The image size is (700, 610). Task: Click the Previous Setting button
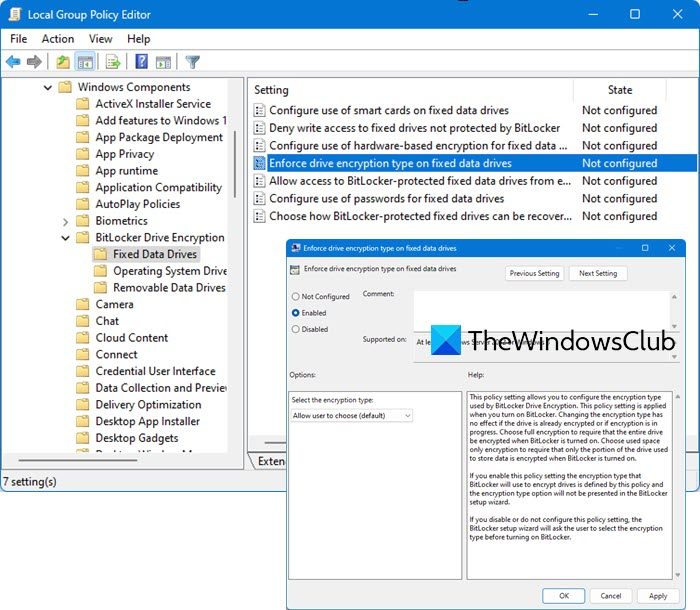[x=534, y=273]
